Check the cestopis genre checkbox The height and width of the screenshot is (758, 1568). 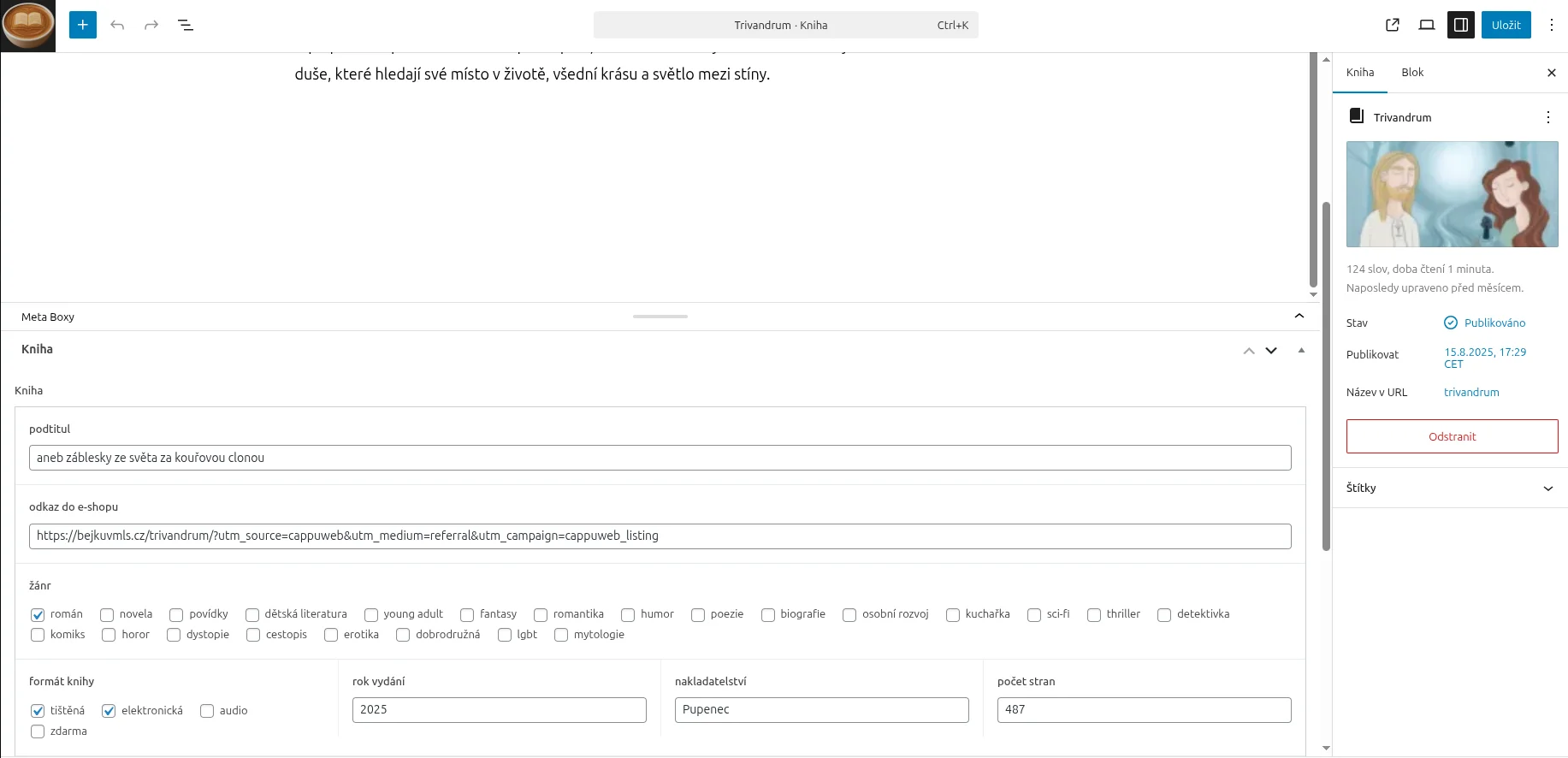253,635
